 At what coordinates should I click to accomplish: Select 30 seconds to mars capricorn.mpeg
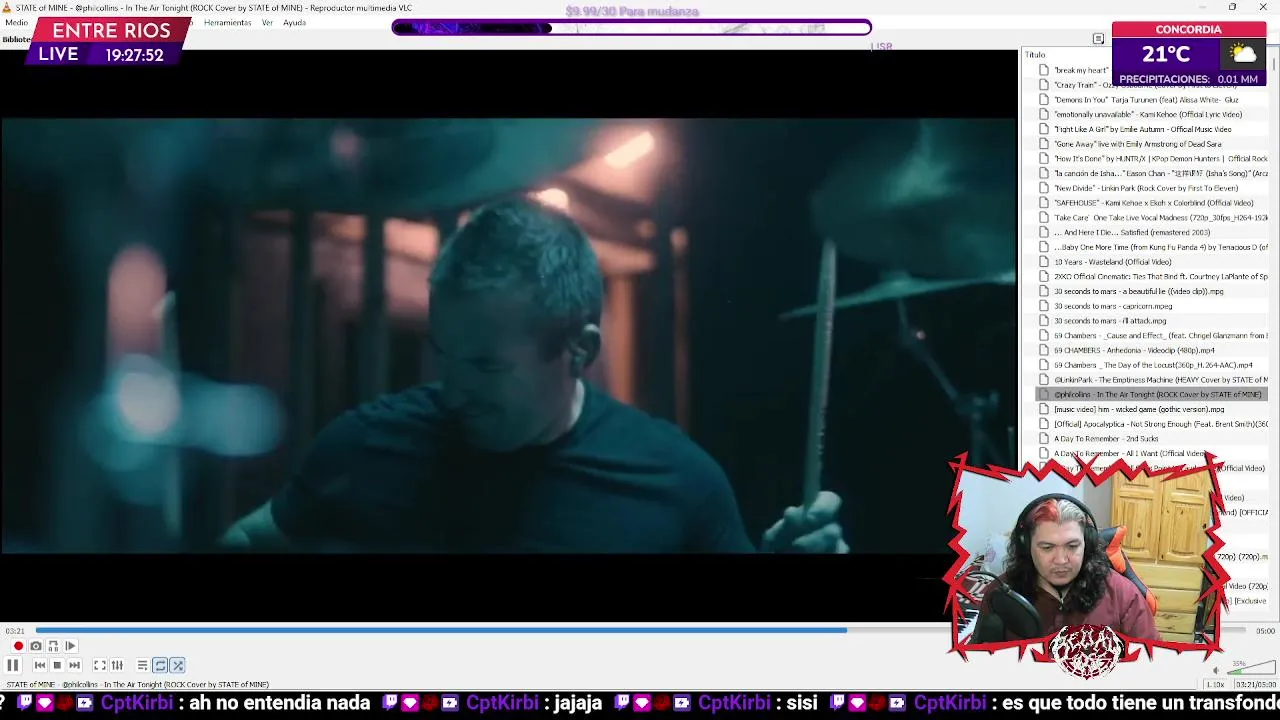click(x=1152, y=306)
